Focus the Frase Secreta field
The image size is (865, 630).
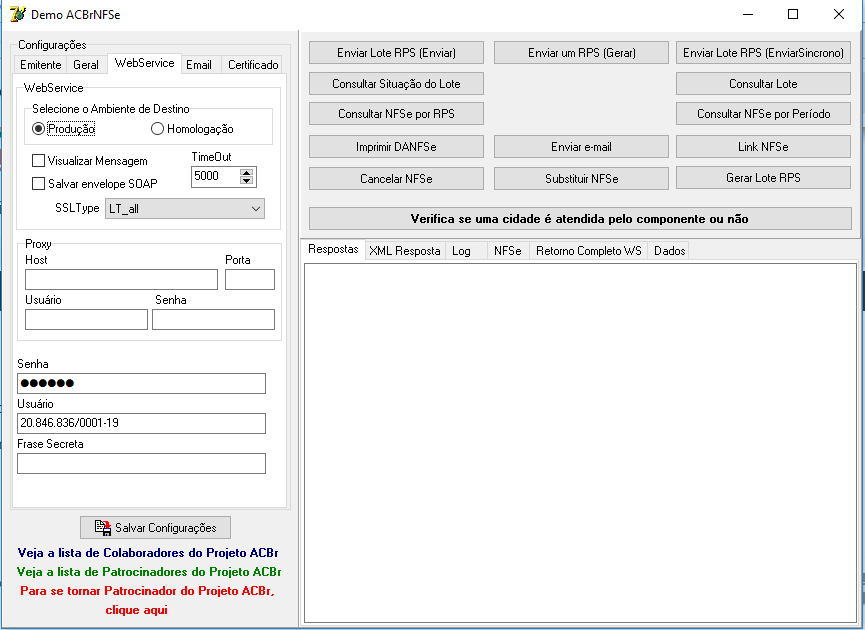[x=141, y=463]
